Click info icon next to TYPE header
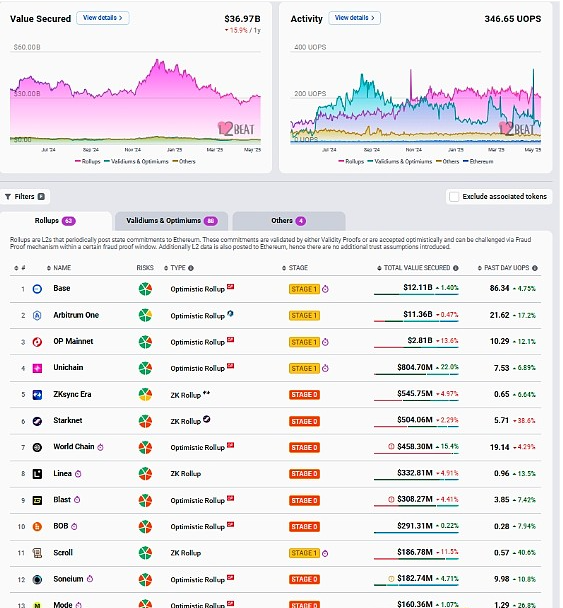Image resolution: width=563 pixels, height=608 pixels. (x=191, y=268)
